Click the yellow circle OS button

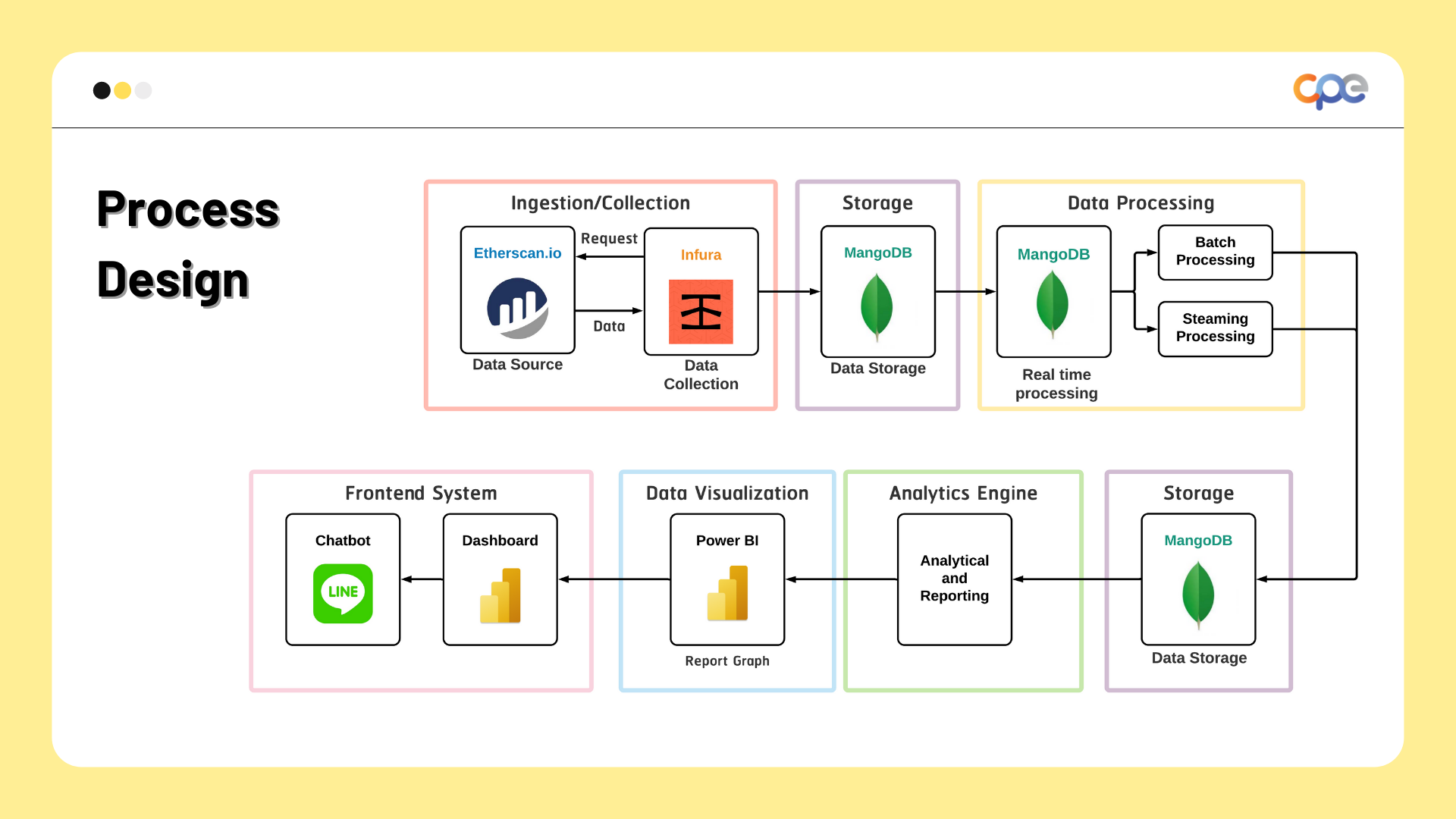click(x=123, y=89)
